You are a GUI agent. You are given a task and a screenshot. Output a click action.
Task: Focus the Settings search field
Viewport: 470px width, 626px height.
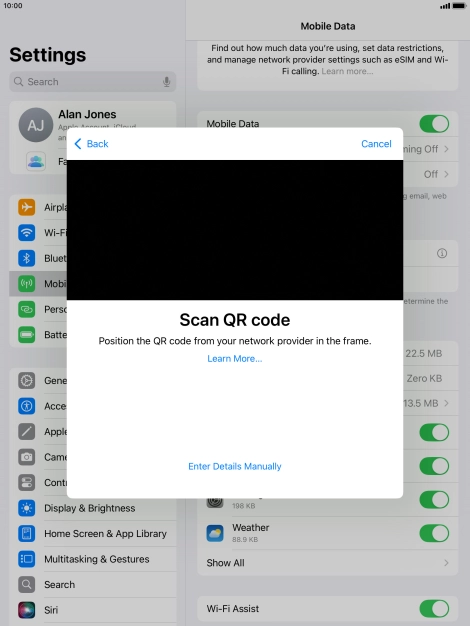[x=93, y=82]
